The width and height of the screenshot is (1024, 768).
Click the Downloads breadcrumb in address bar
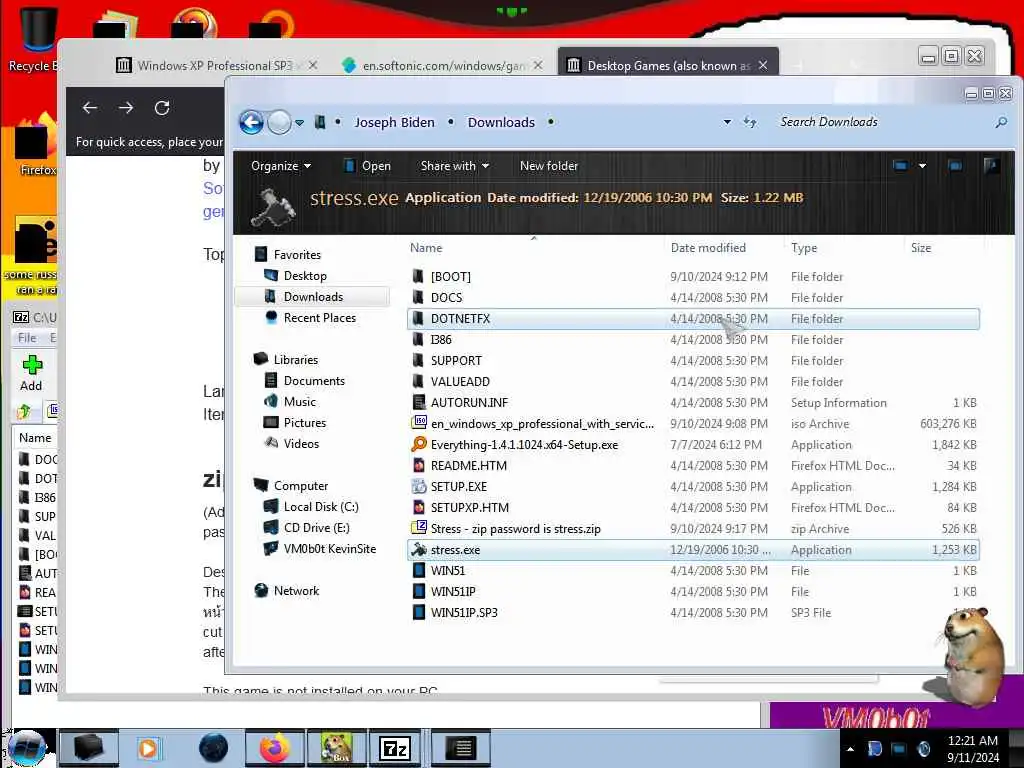(x=501, y=122)
